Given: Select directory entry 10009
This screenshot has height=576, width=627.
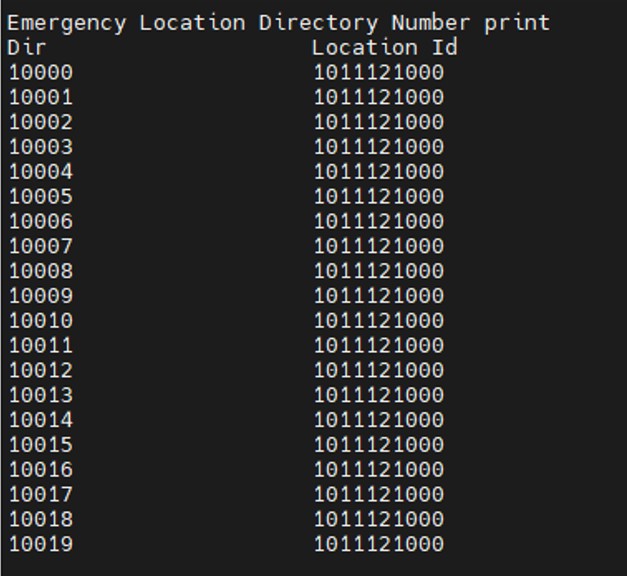Looking at the screenshot, I should click(x=41, y=296).
